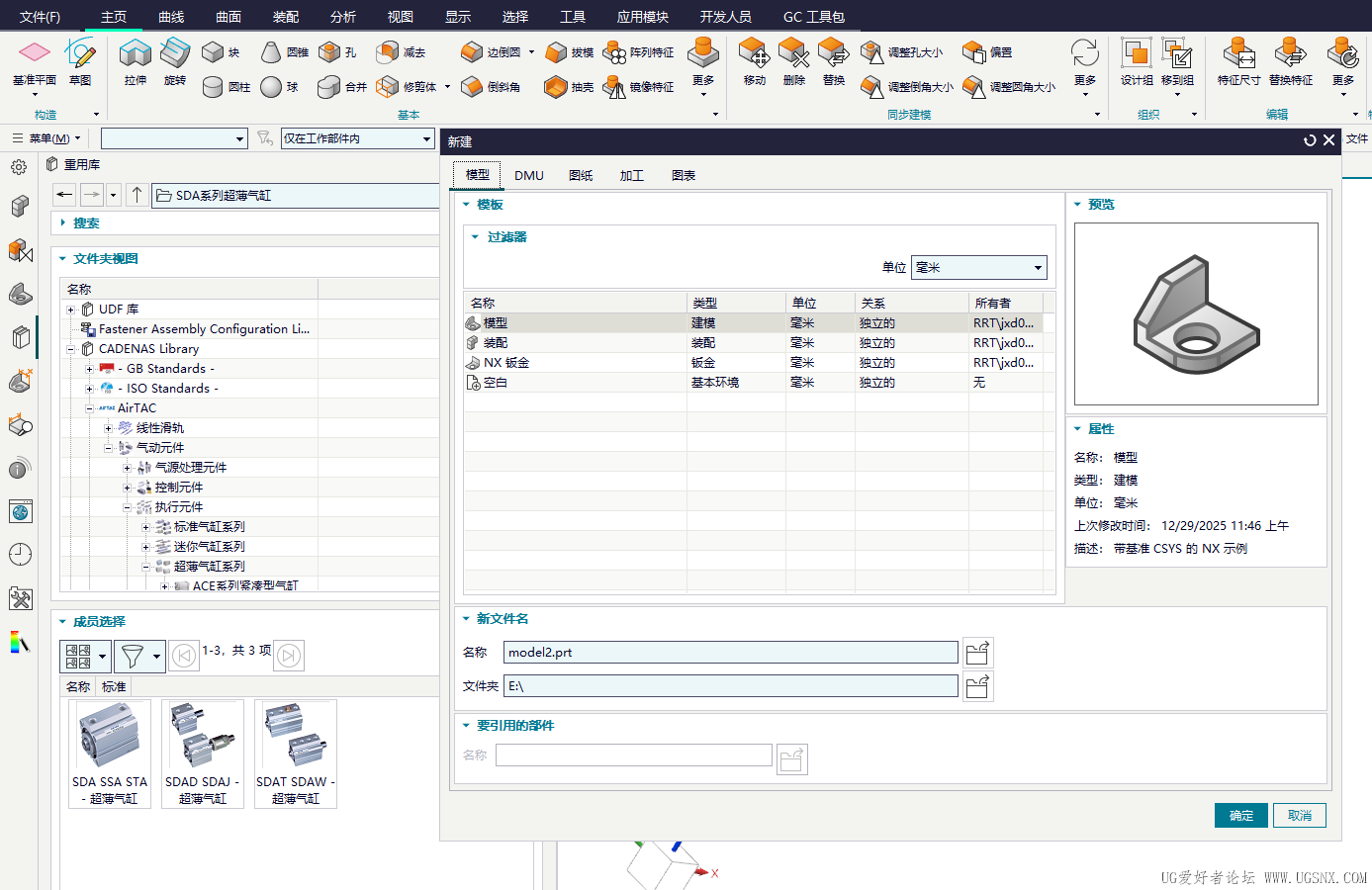Click the 移动 (Move face) icon
The image size is (1372, 890).
pos(754,54)
